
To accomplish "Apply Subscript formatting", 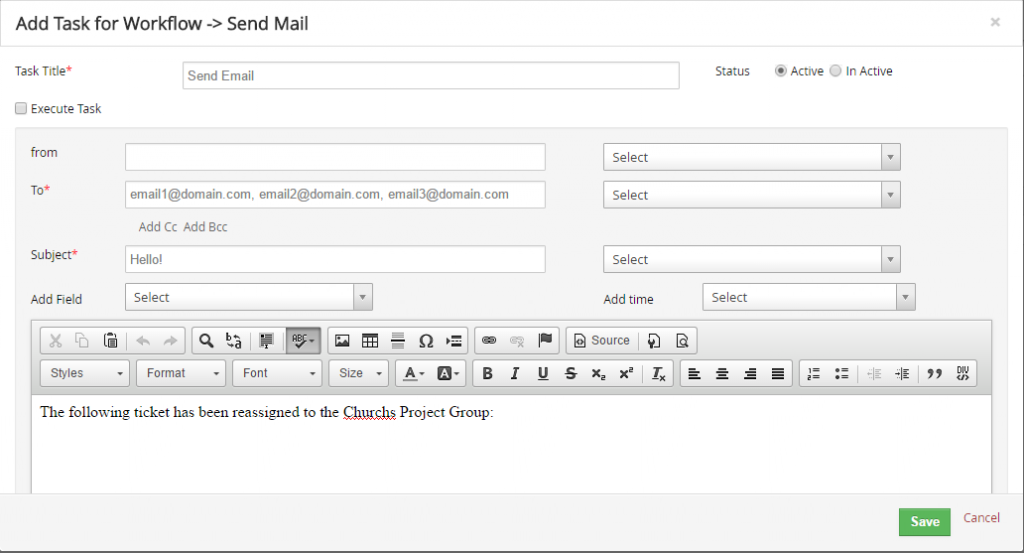I will point(598,373).
